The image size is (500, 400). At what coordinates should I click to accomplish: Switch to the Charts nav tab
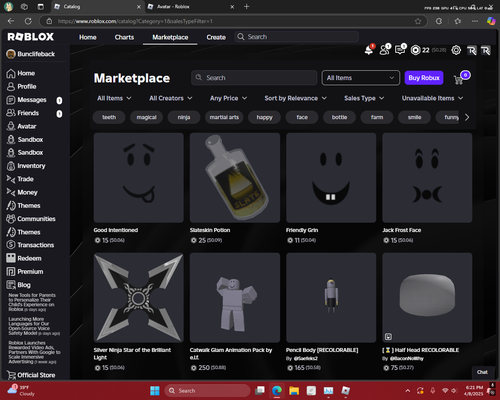[124, 37]
